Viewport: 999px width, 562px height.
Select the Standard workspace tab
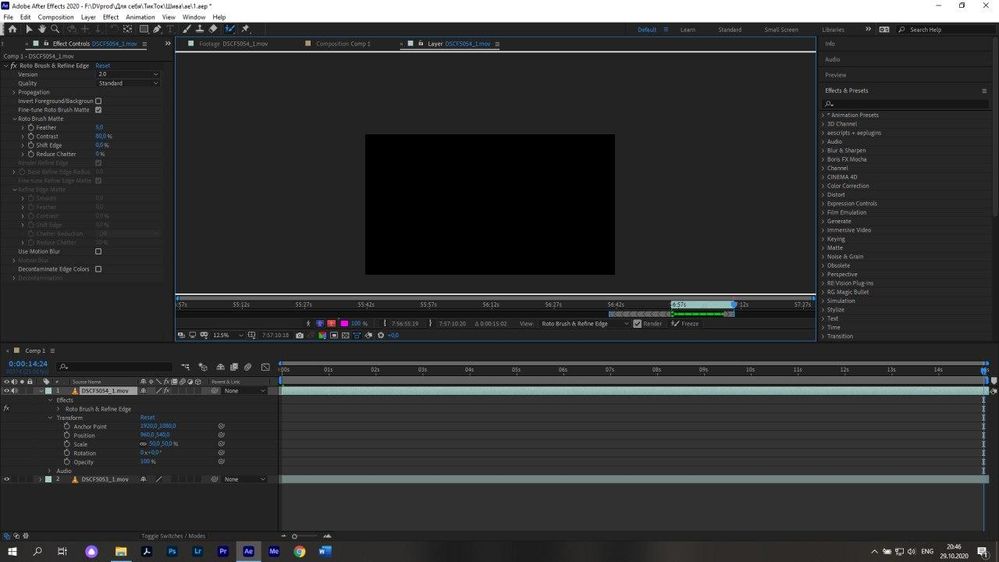pyautogui.click(x=729, y=30)
